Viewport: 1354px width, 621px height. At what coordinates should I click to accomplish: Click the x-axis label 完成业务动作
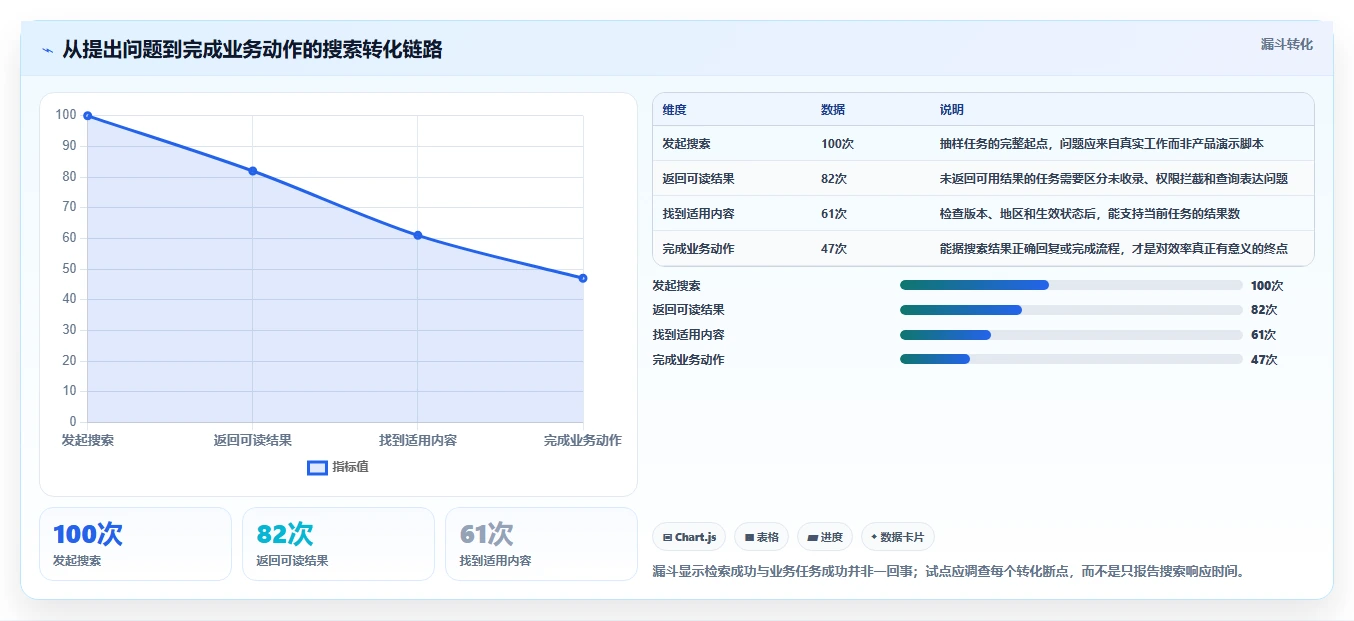tap(583, 440)
